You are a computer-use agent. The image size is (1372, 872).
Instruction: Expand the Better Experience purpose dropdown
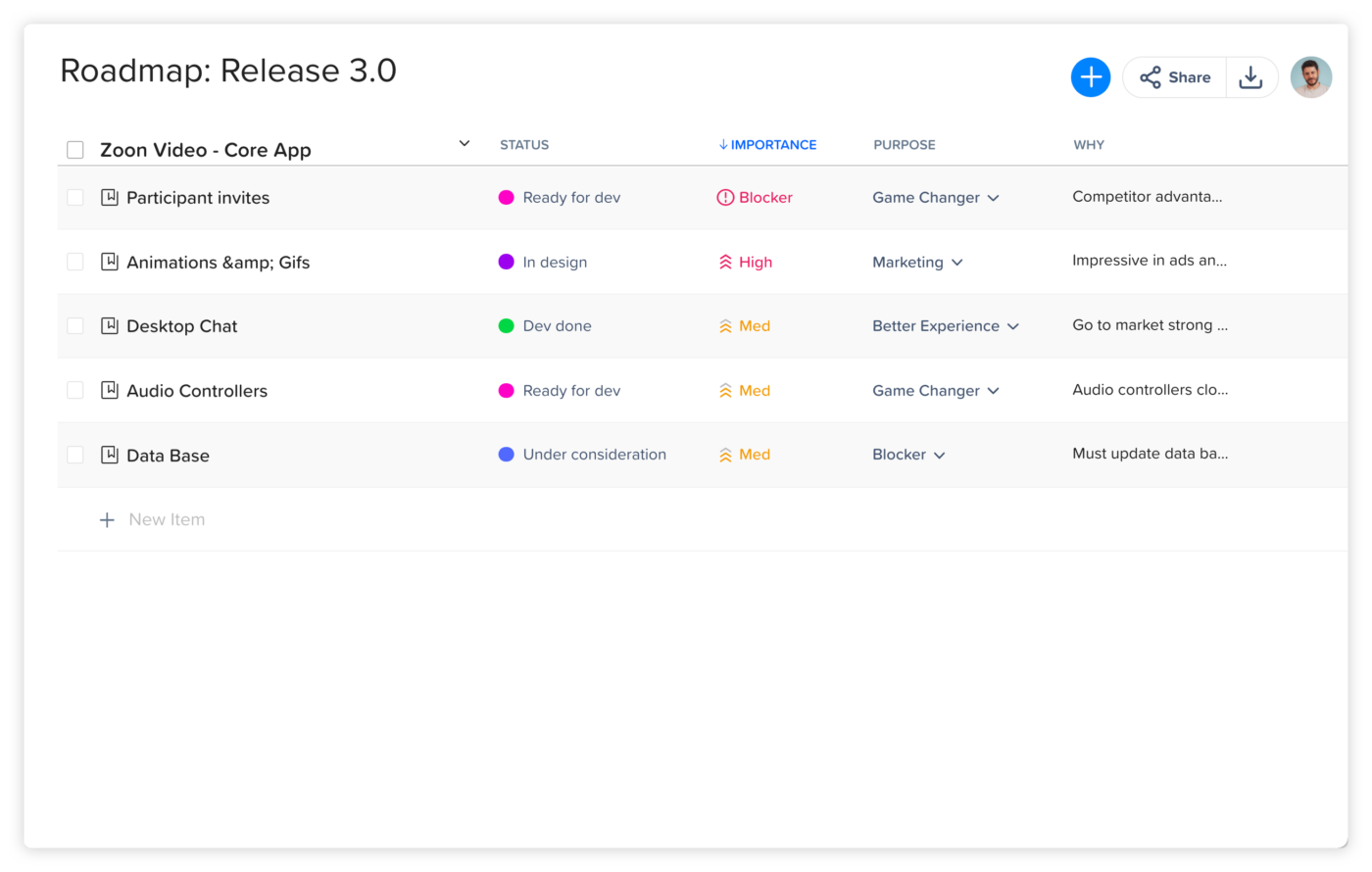click(x=1013, y=326)
